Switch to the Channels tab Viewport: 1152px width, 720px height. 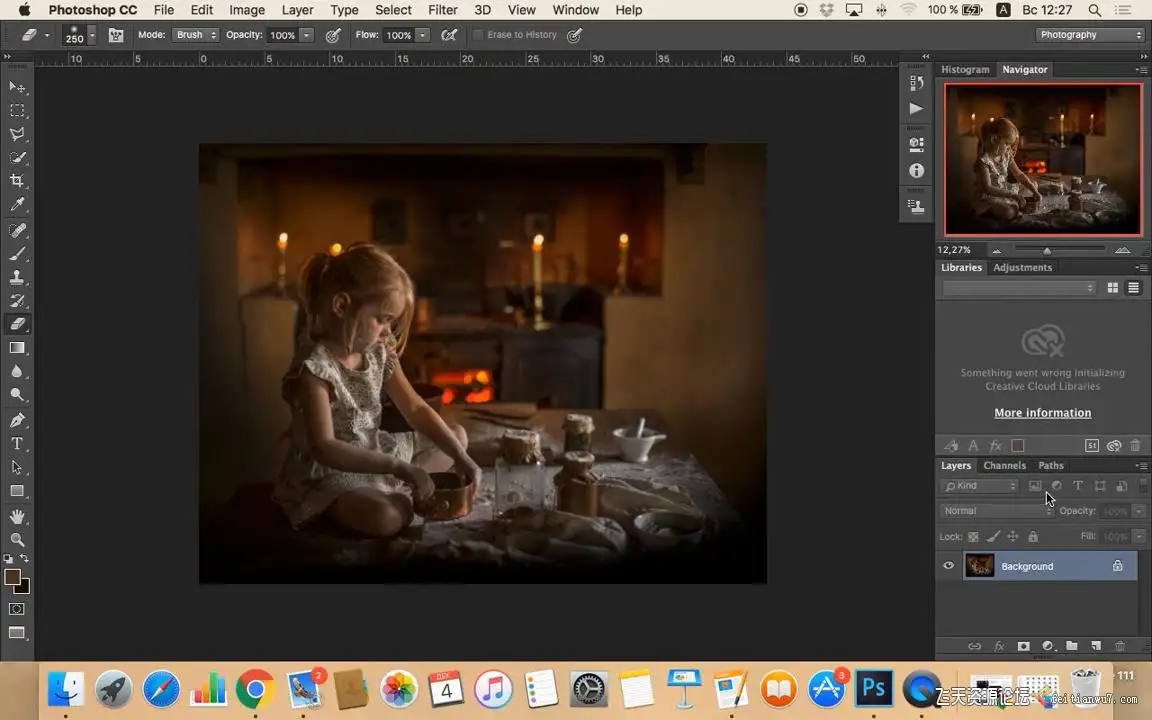tap(1004, 466)
